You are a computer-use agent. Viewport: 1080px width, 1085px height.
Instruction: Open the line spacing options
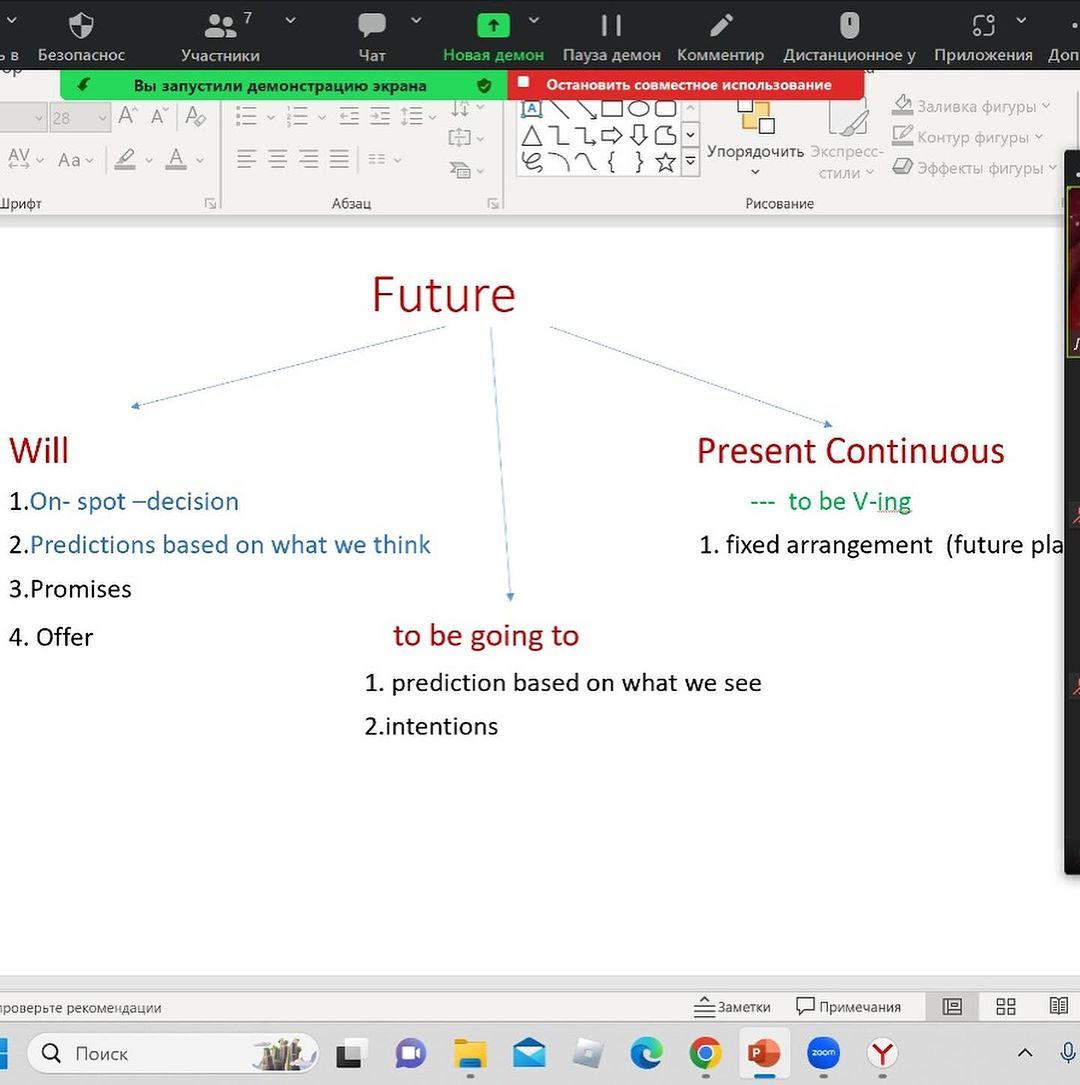click(417, 116)
